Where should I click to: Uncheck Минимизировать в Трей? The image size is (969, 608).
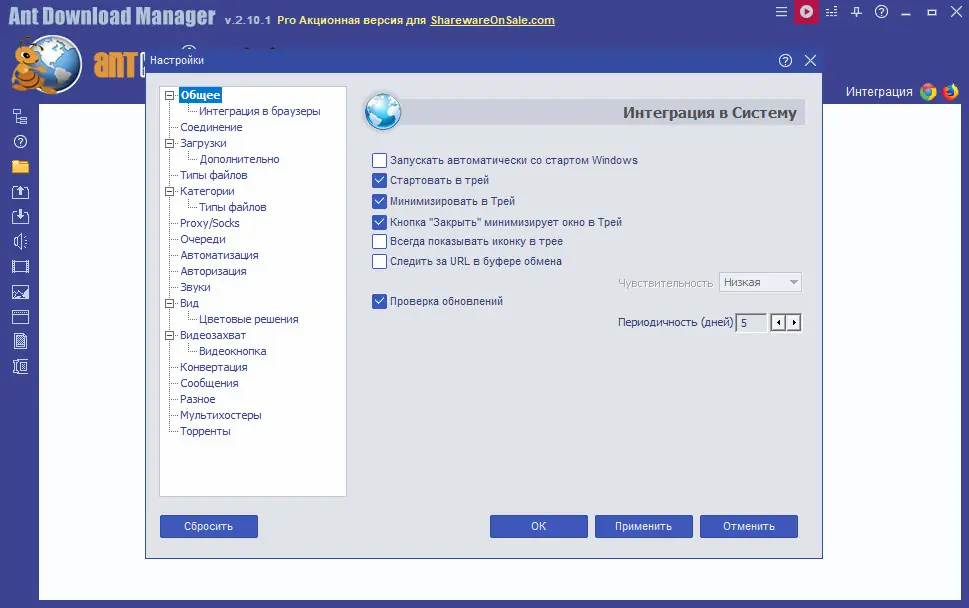pyautogui.click(x=379, y=201)
